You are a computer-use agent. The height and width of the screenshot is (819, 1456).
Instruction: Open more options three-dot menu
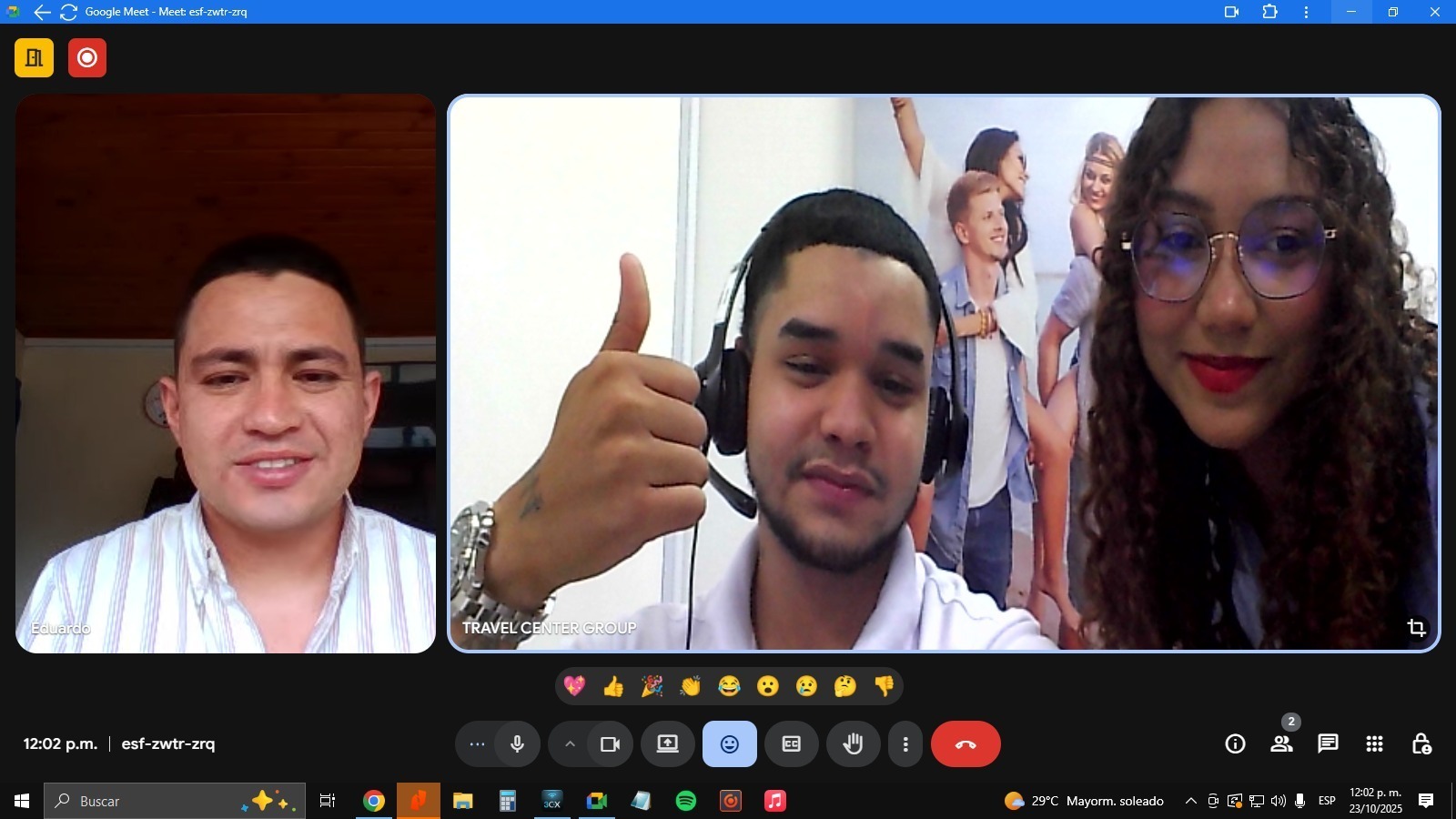coord(905,744)
